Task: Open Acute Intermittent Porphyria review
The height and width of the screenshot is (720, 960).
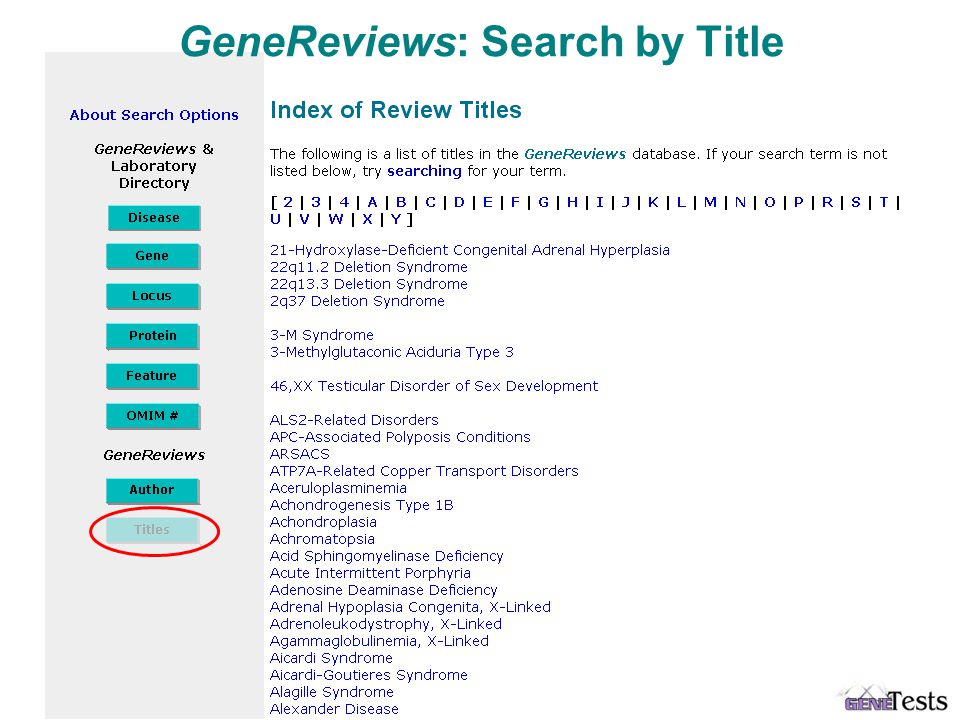Action: pyautogui.click(x=370, y=573)
